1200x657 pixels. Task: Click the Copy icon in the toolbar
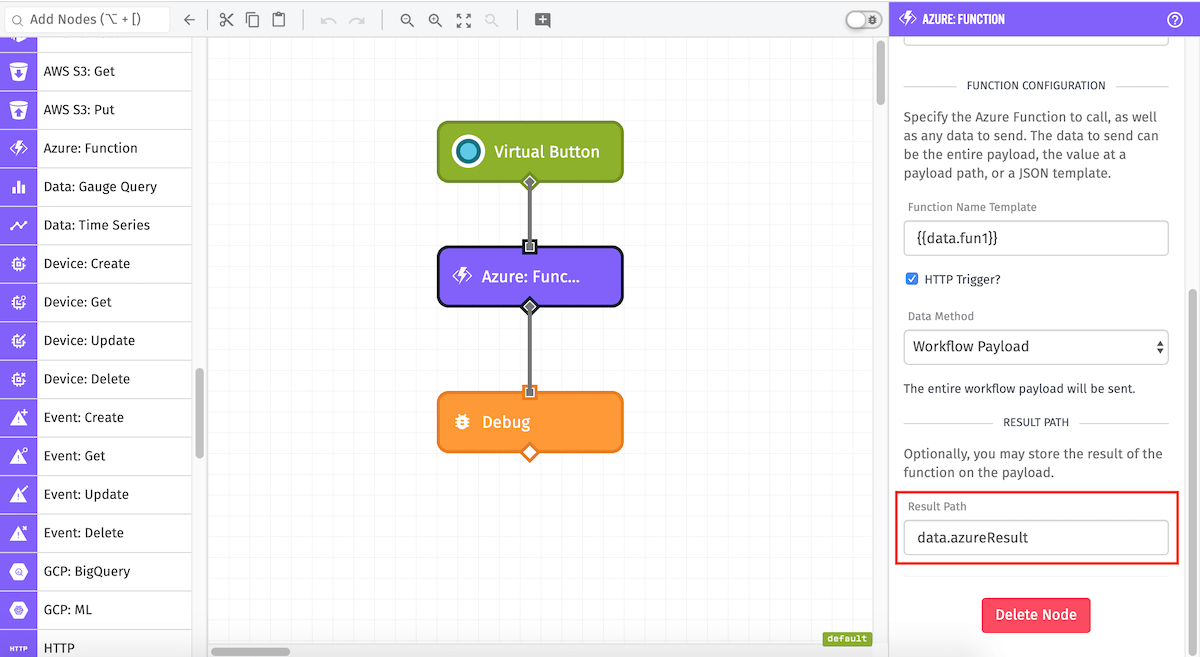click(252, 20)
